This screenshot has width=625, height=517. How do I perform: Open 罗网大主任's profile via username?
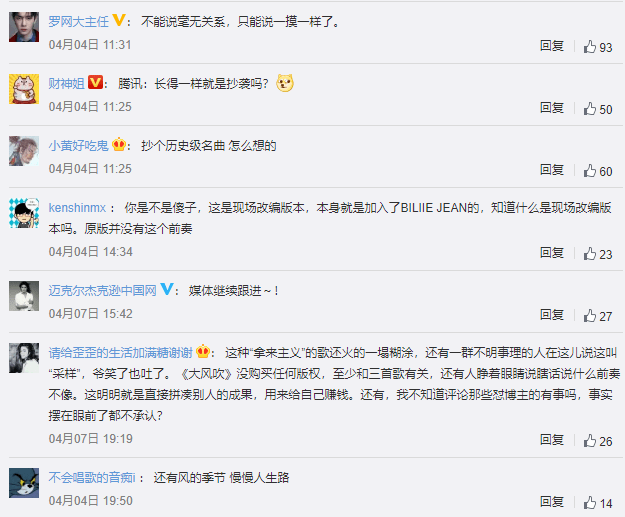point(79,22)
